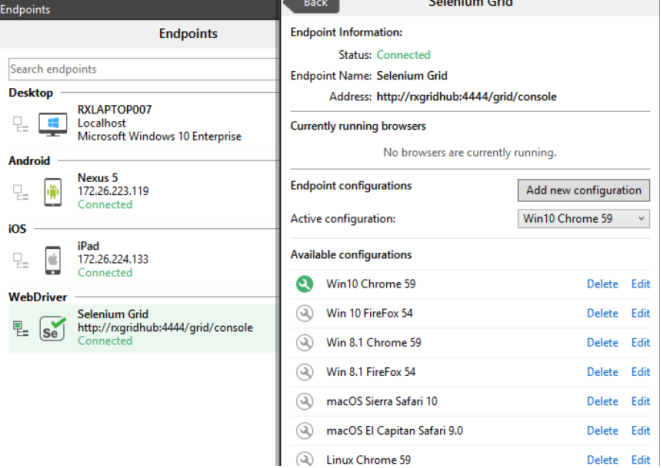Viewport: 661px width, 468px height.
Task: Open the Active configuration dropdown
Action: [x=584, y=219]
